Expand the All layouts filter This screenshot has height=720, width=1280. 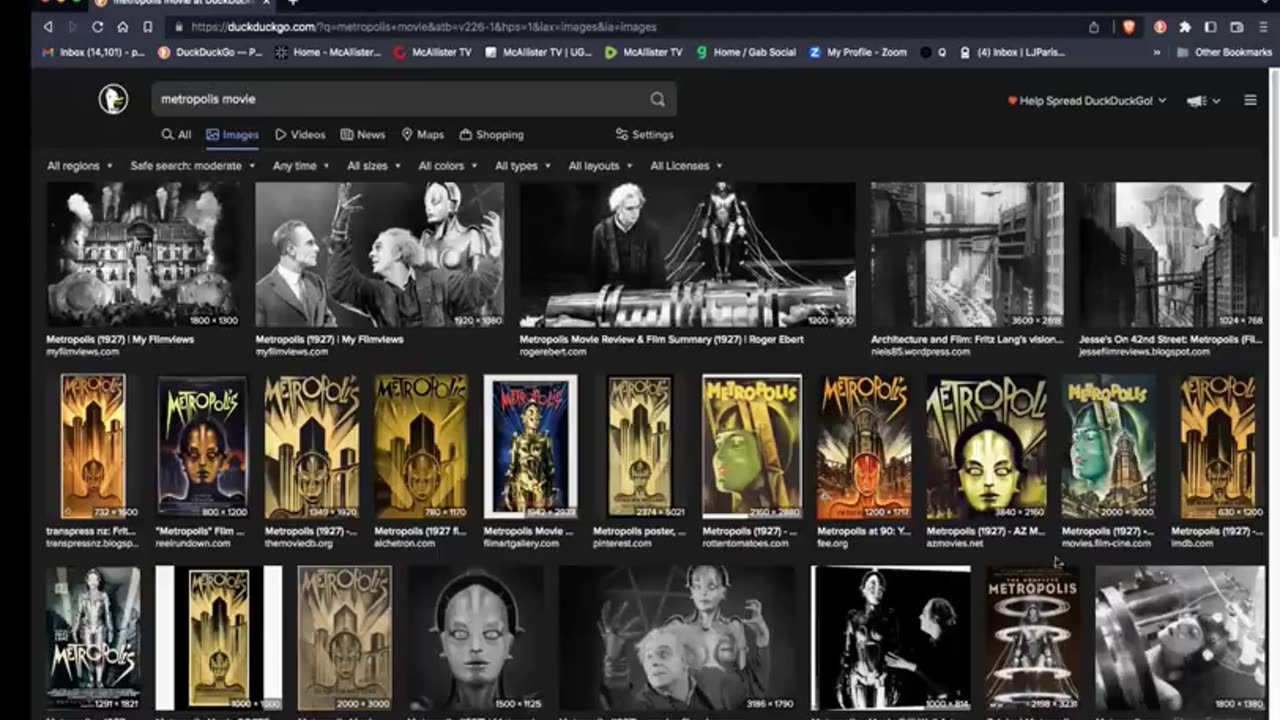[x=601, y=166]
